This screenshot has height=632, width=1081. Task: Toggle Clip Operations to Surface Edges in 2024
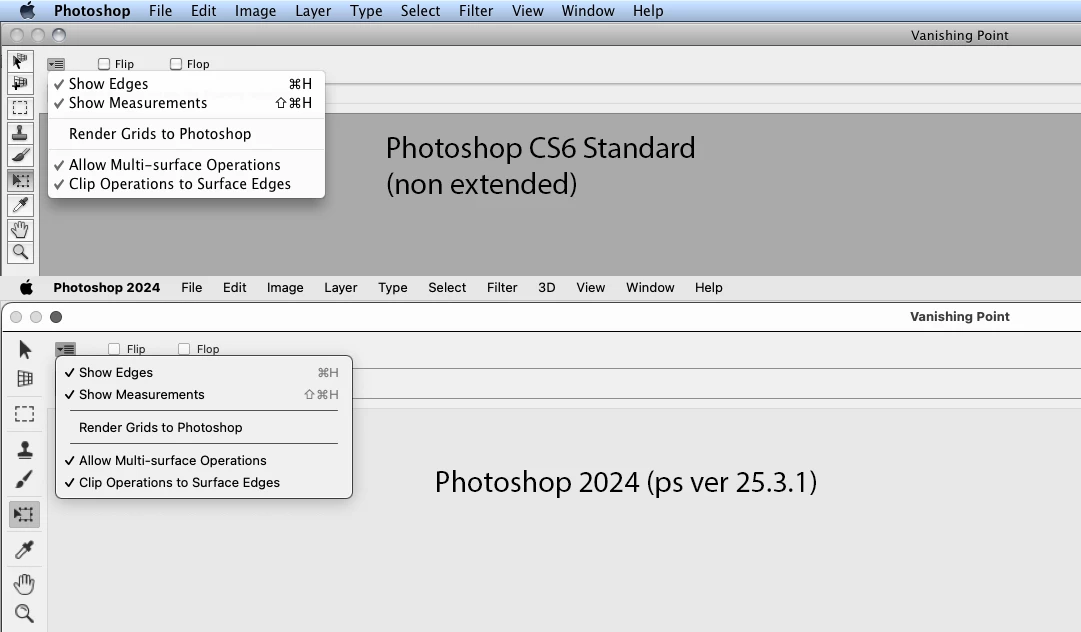coord(204,482)
